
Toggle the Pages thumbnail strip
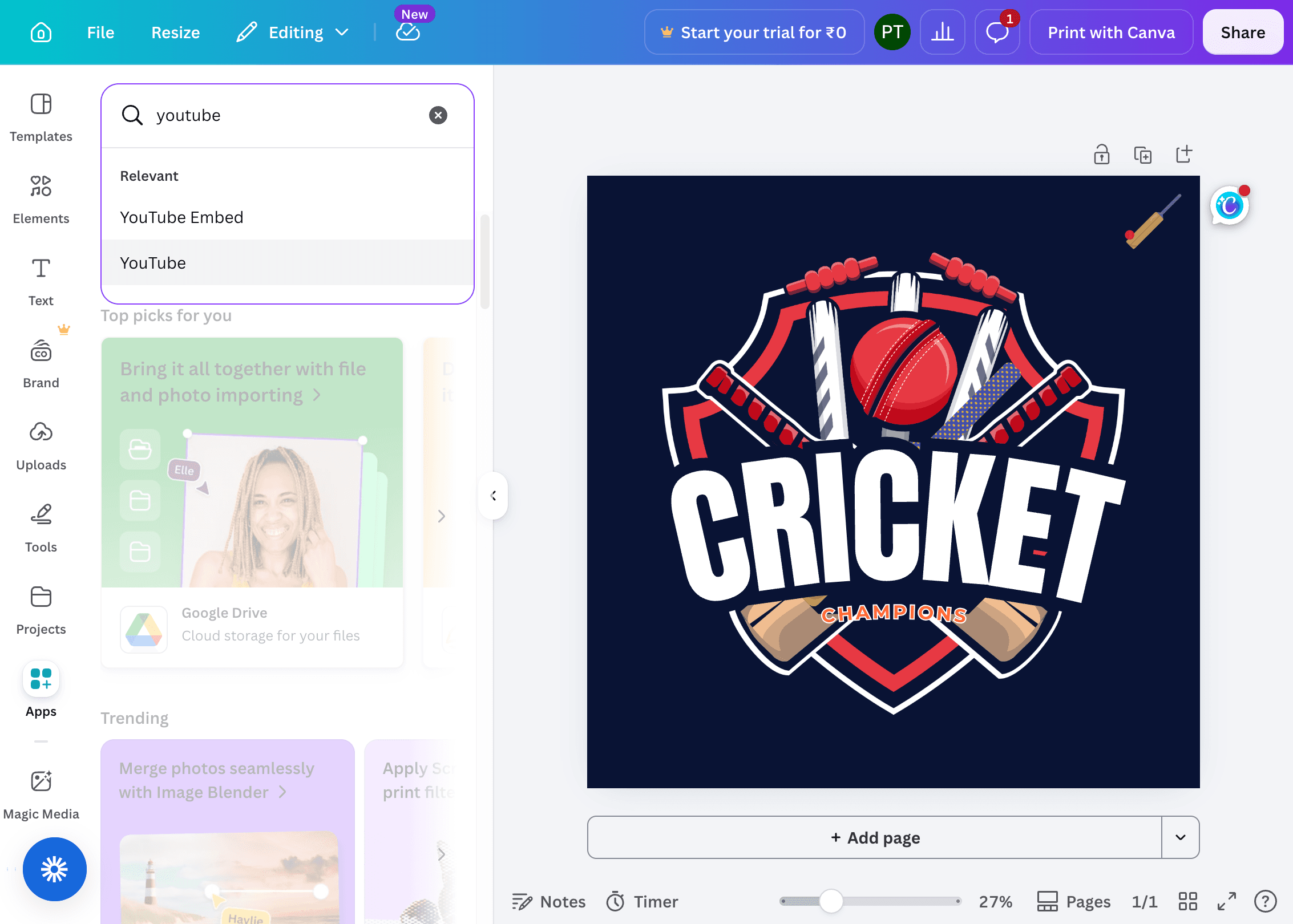point(1073,901)
